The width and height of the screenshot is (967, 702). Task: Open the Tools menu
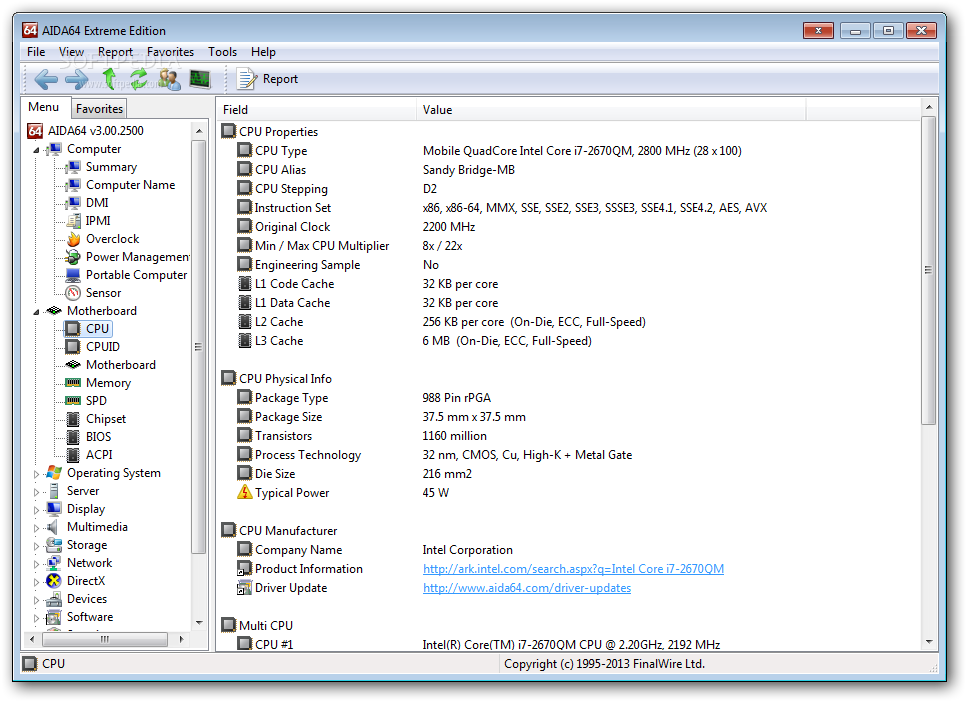[x=223, y=52]
